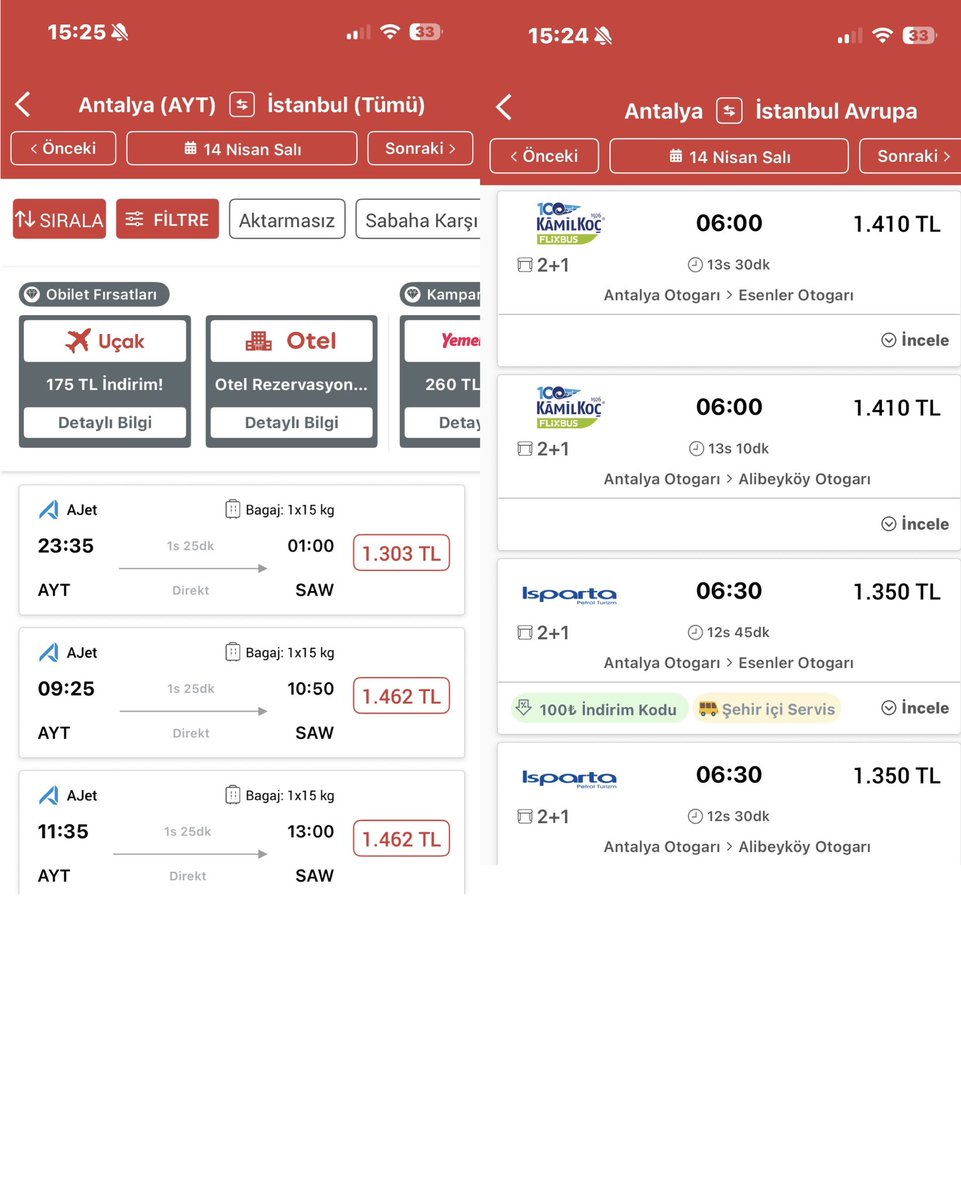Tap Sonraki on bus results screen
Screen dimensions: 961x1200
[910, 156]
